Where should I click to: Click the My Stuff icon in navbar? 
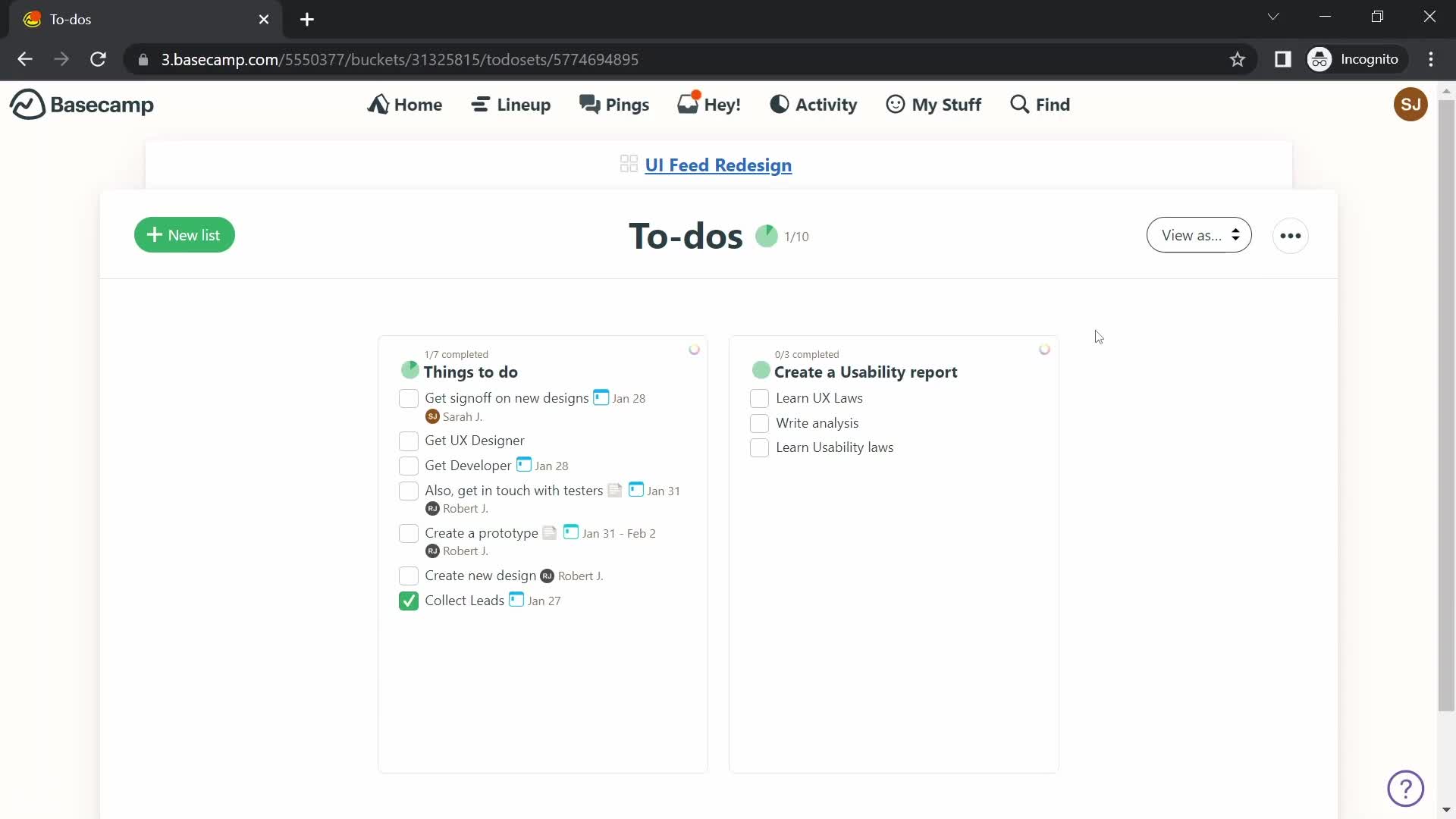[x=894, y=104]
